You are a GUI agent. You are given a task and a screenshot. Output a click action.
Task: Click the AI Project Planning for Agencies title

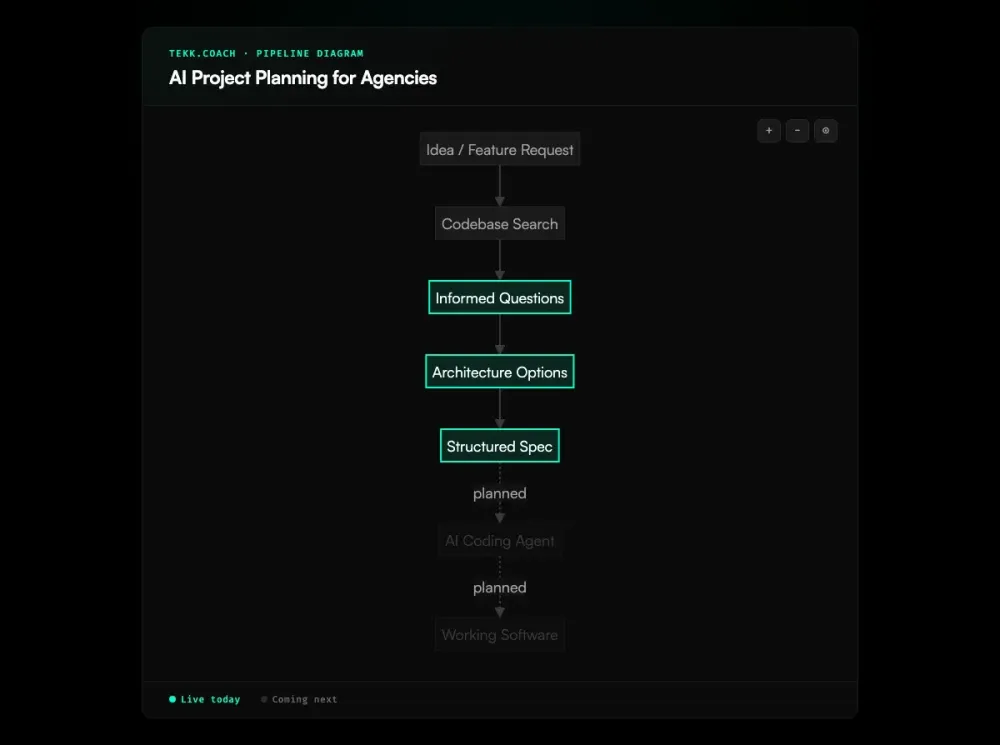click(x=303, y=78)
